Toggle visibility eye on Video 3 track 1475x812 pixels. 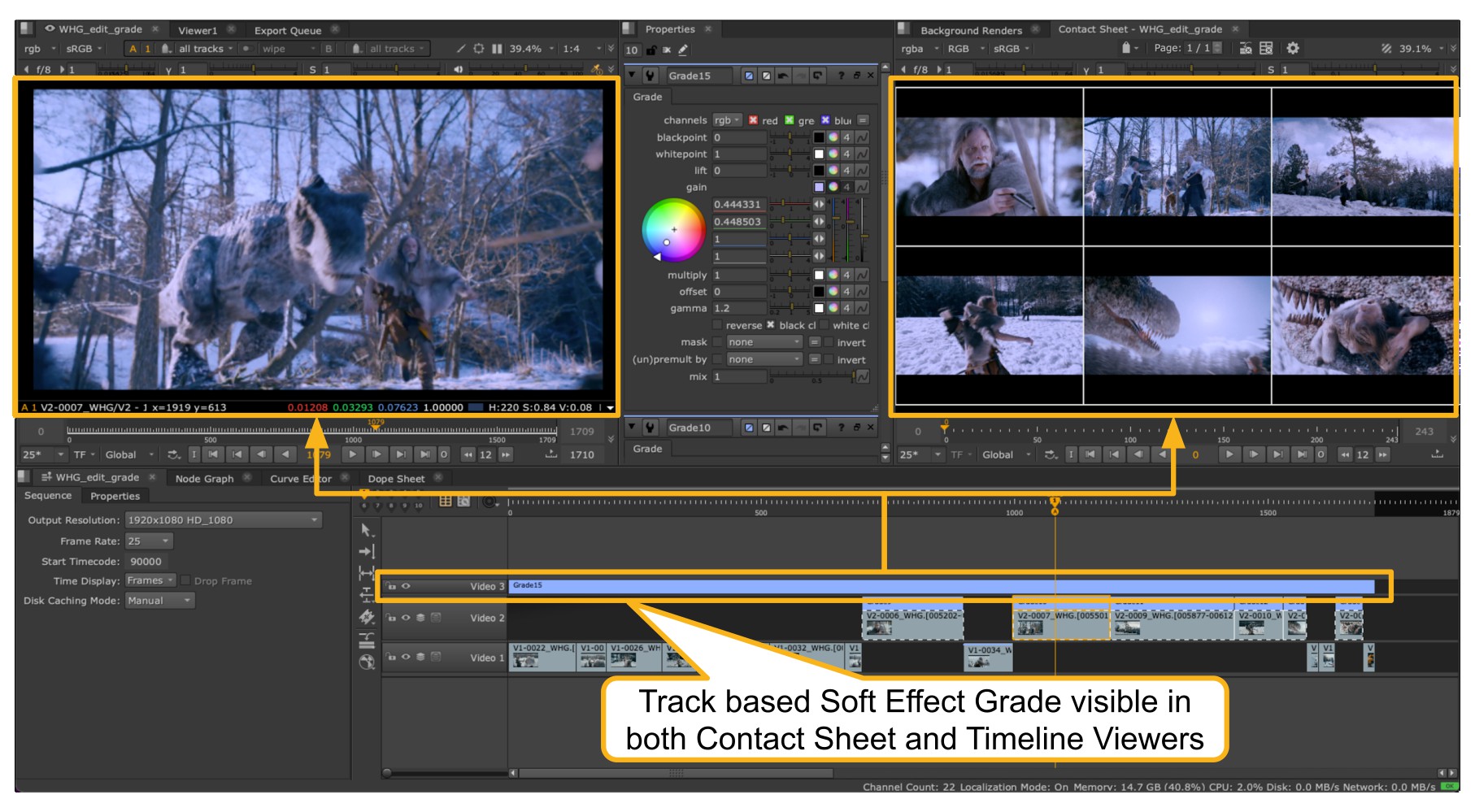click(406, 586)
